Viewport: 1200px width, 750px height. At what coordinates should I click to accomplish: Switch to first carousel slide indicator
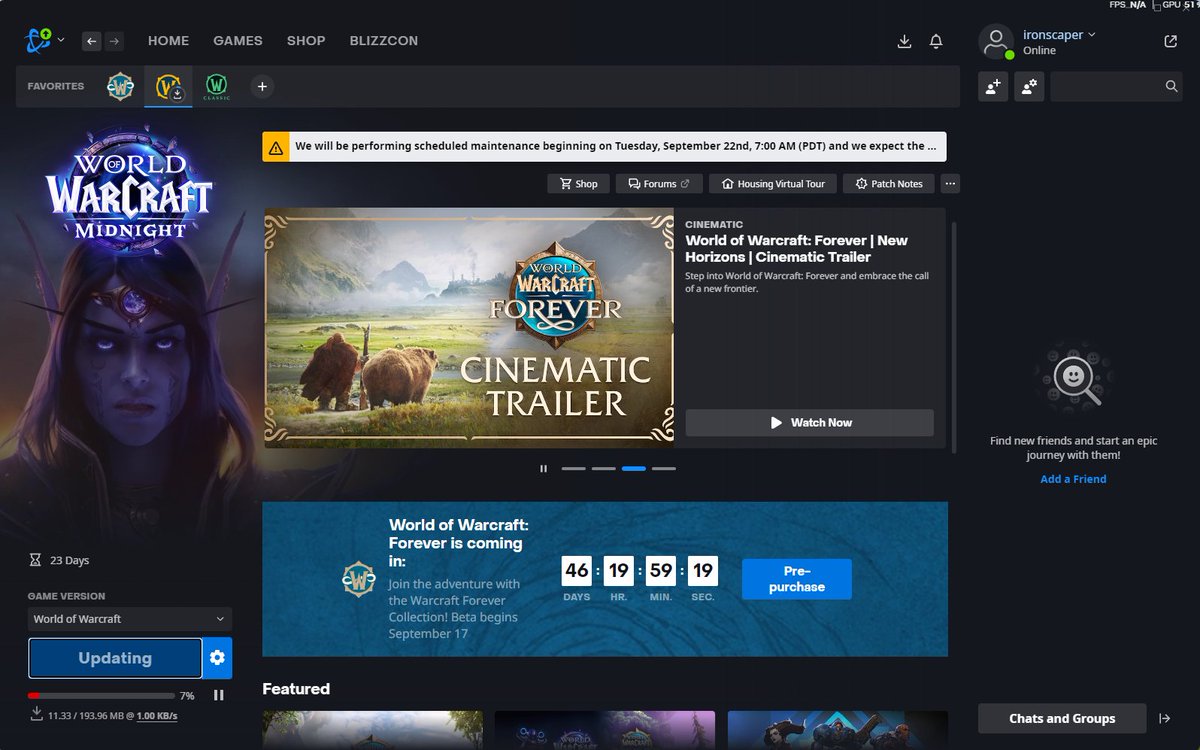pos(574,468)
